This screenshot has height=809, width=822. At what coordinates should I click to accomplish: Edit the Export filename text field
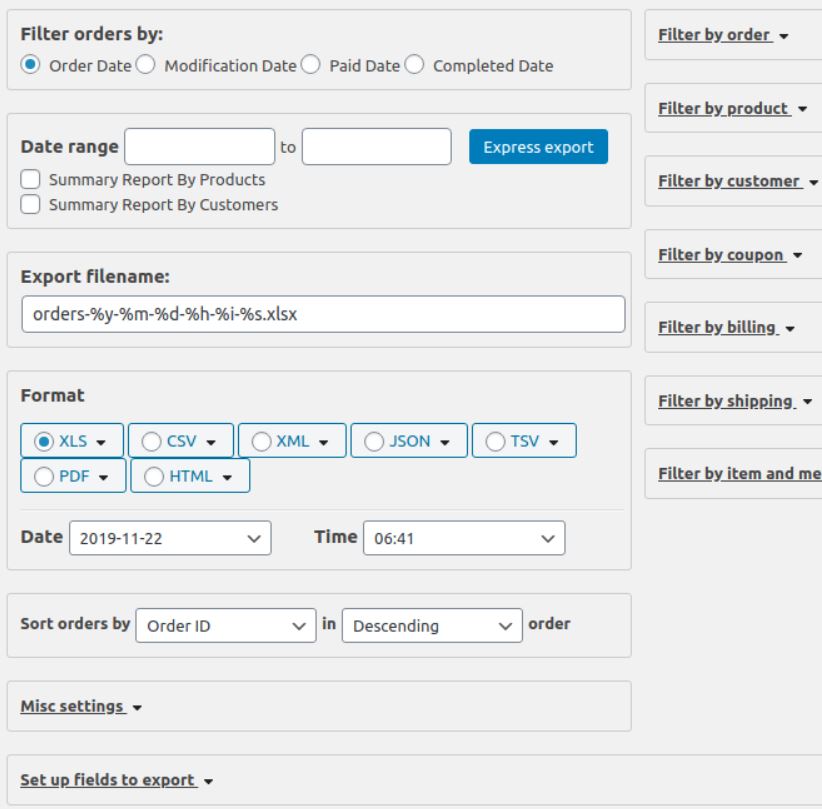click(x=322, y=314)
